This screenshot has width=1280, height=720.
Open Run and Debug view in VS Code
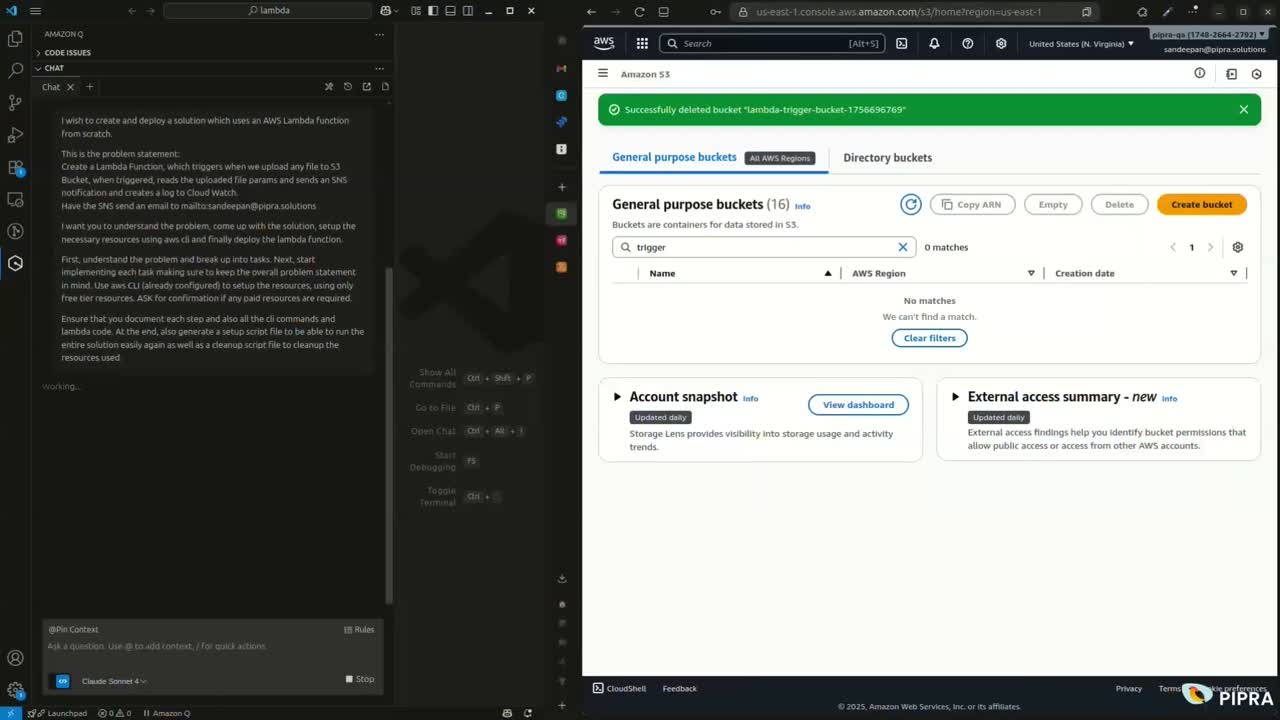(15, 135)
